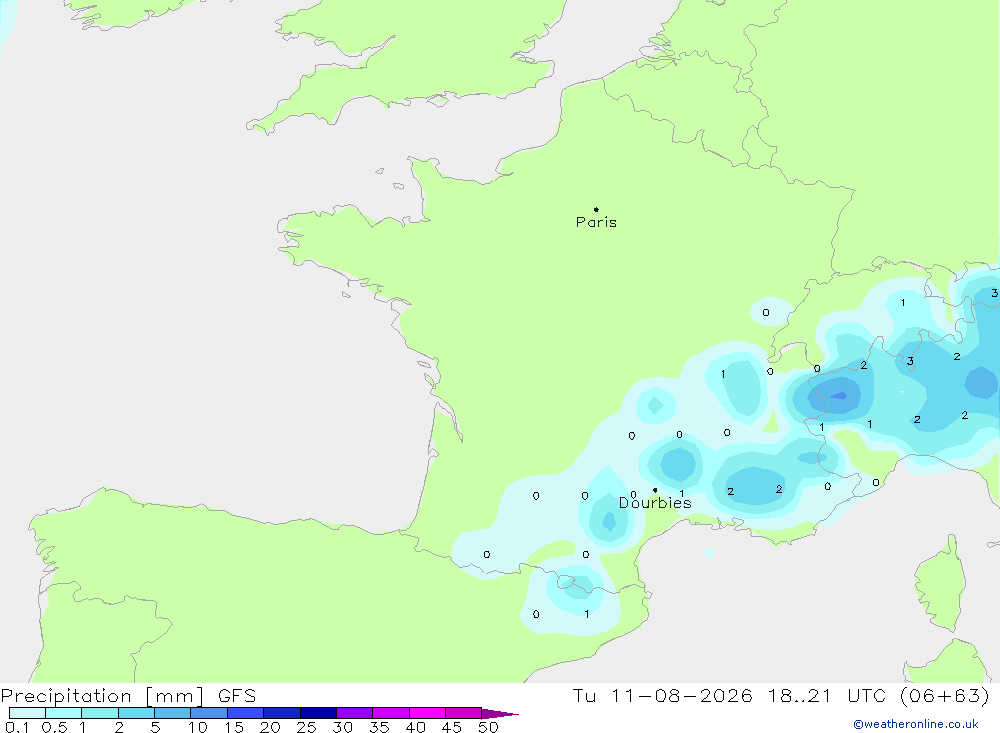Pick the 15–20 mm royal blue swatch
The width and height of the screenshot is (1000, 733).
click(x=246, y=713)
